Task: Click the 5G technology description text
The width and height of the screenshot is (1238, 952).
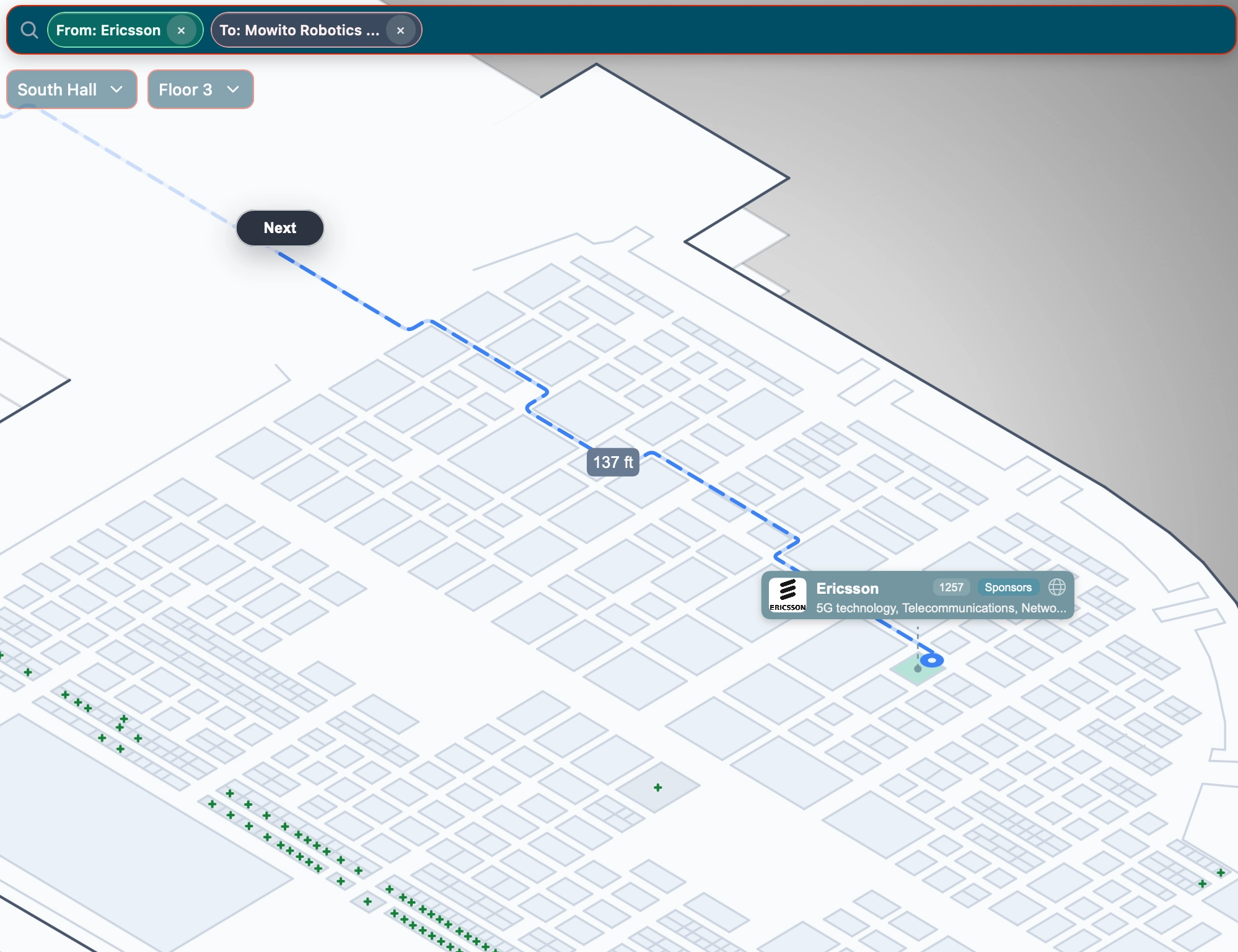Action: pyautogui.click(x=941, y=608)
